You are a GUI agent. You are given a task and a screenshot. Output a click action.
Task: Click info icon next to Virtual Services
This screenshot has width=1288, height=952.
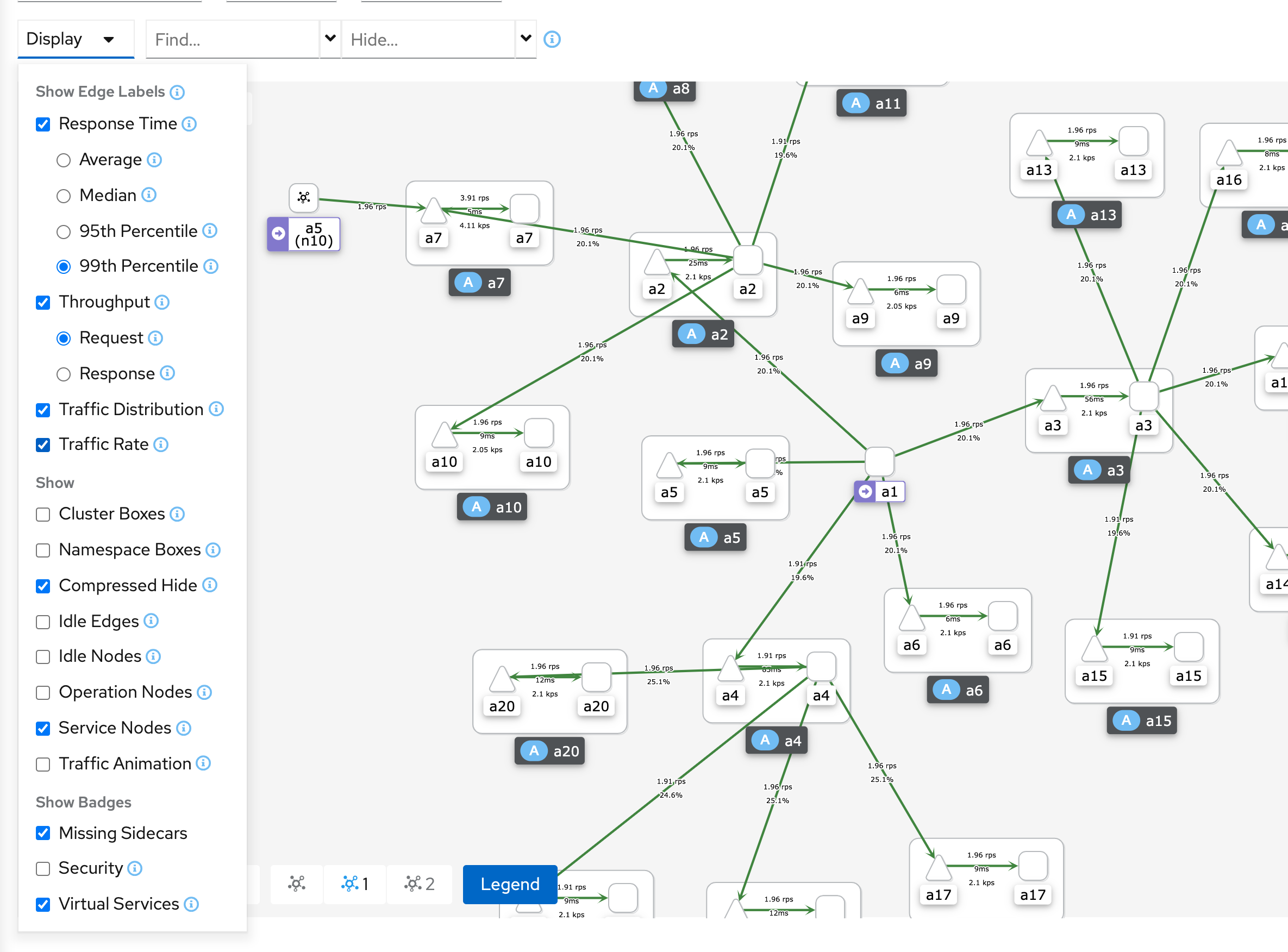pyautogui.click(x=191, y=904)
